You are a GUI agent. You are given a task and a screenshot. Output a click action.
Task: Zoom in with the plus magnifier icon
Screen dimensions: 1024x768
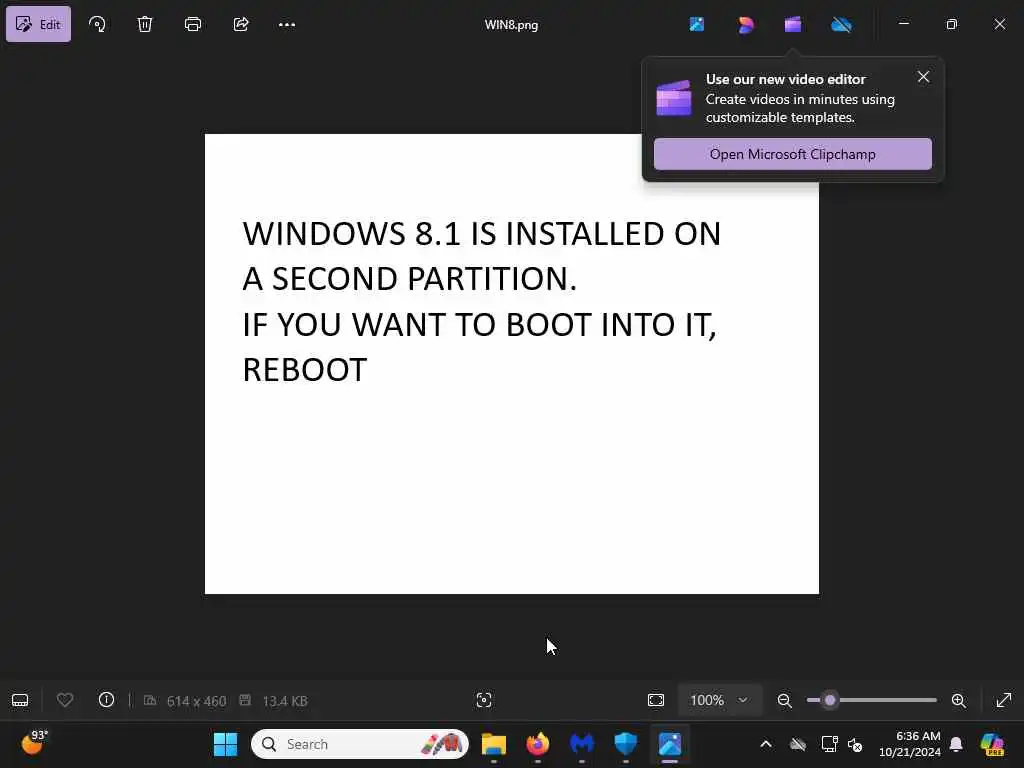(959, 700)
